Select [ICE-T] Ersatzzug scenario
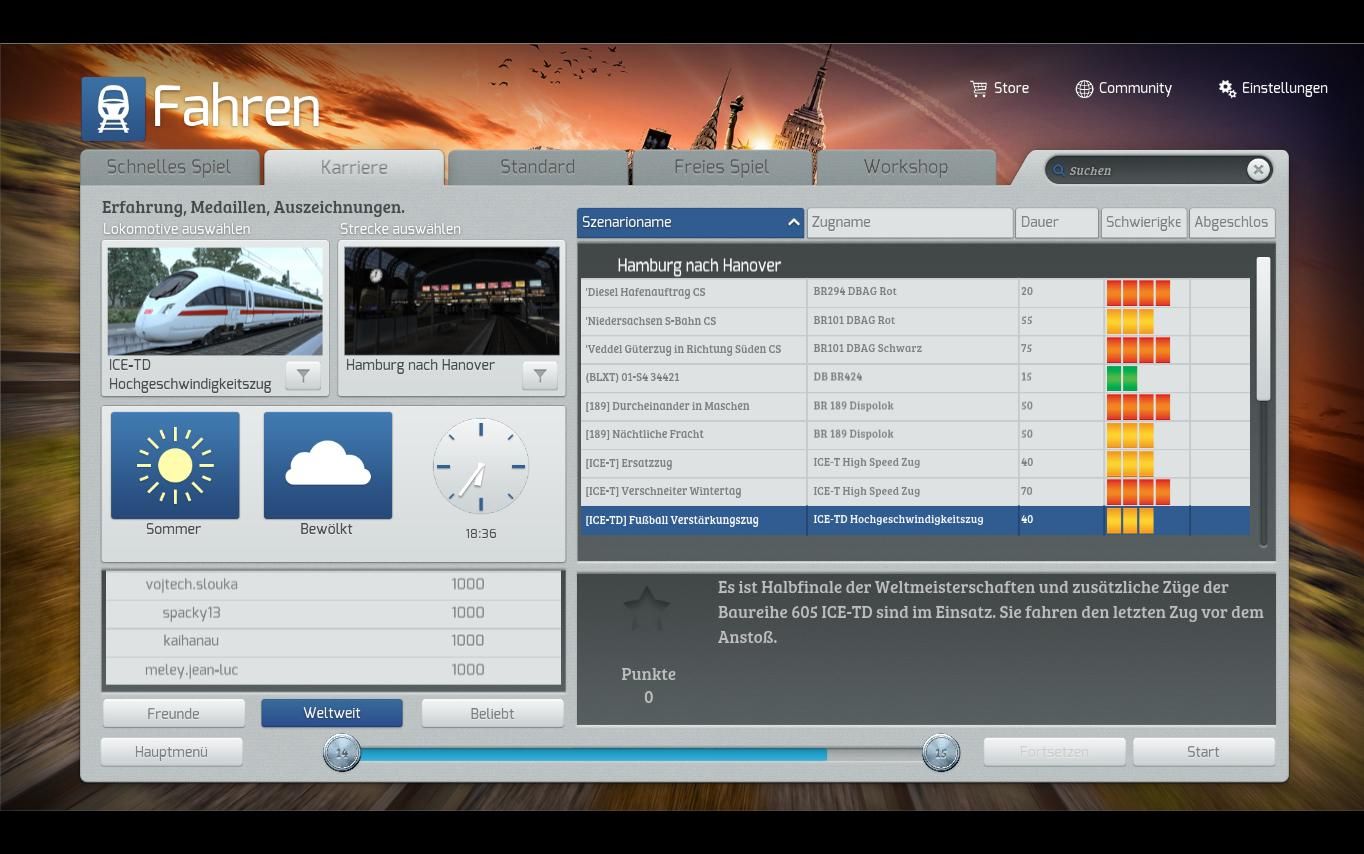 (694, 463)
